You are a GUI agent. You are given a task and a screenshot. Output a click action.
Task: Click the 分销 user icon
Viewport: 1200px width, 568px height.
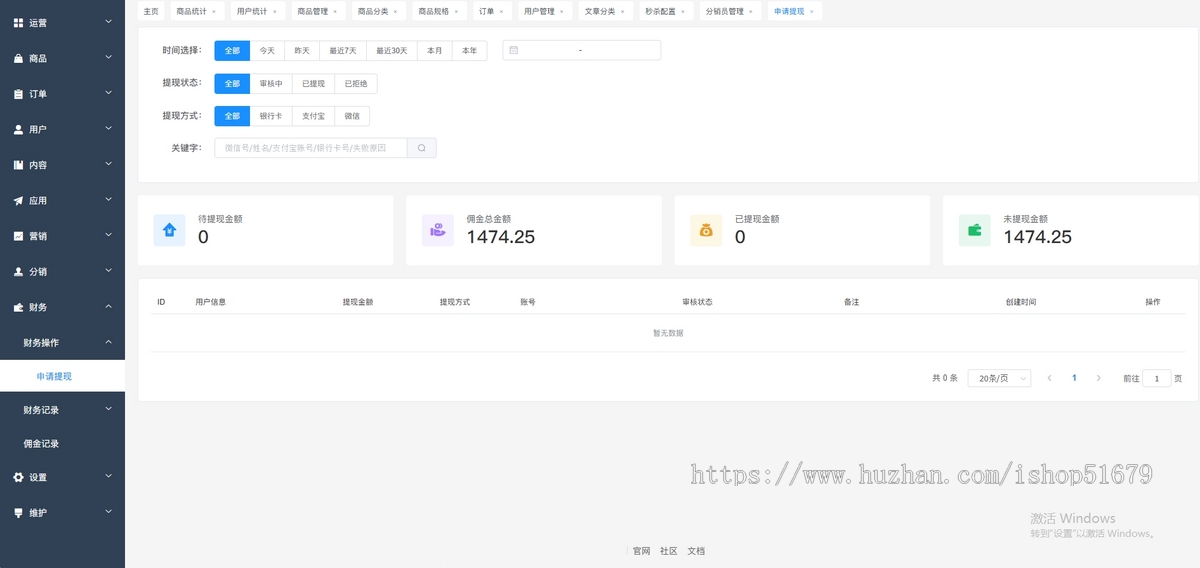(x=18, y=271)
